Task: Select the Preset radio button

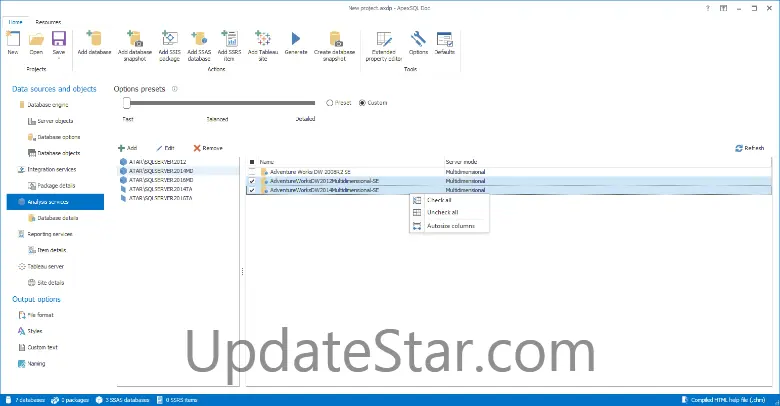Action: [x=329, y=103]
